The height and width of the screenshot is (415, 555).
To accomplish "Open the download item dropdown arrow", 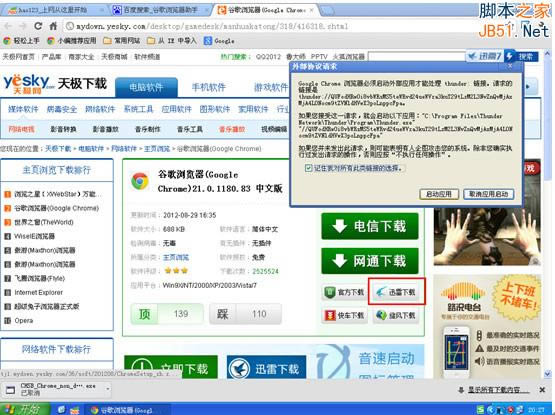I will click(108, 390).
